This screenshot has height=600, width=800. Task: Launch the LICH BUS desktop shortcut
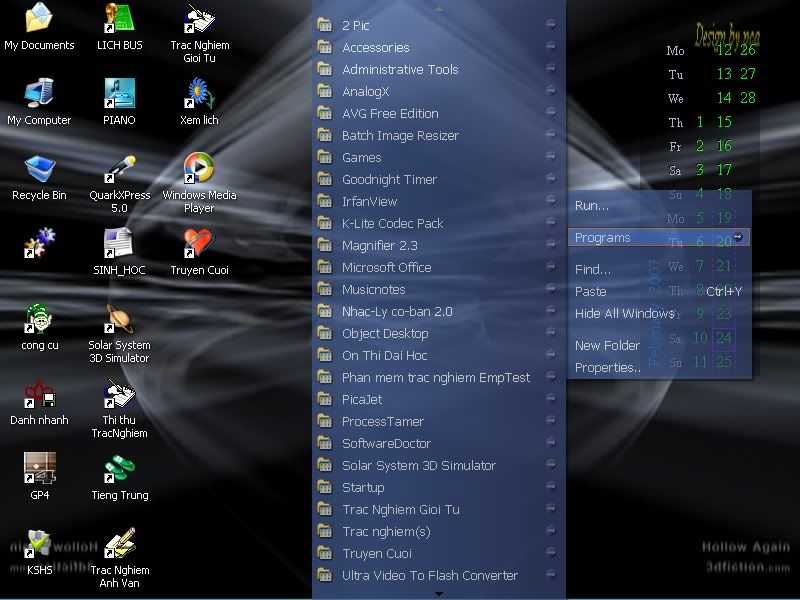point(119,18)
